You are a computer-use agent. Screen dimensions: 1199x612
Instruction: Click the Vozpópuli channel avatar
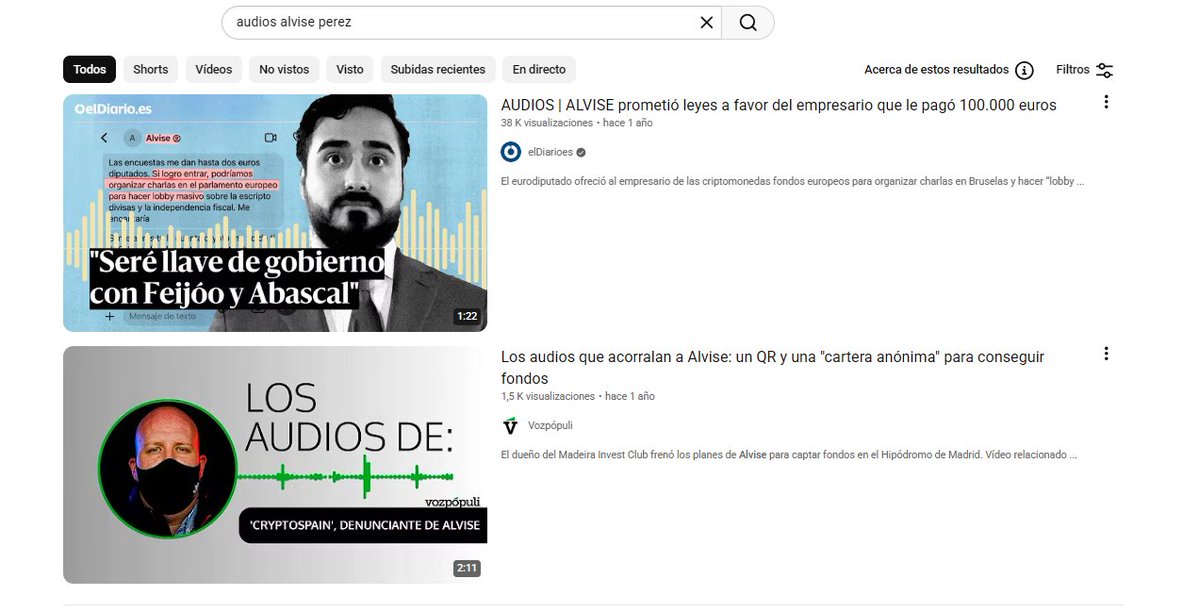511,425
